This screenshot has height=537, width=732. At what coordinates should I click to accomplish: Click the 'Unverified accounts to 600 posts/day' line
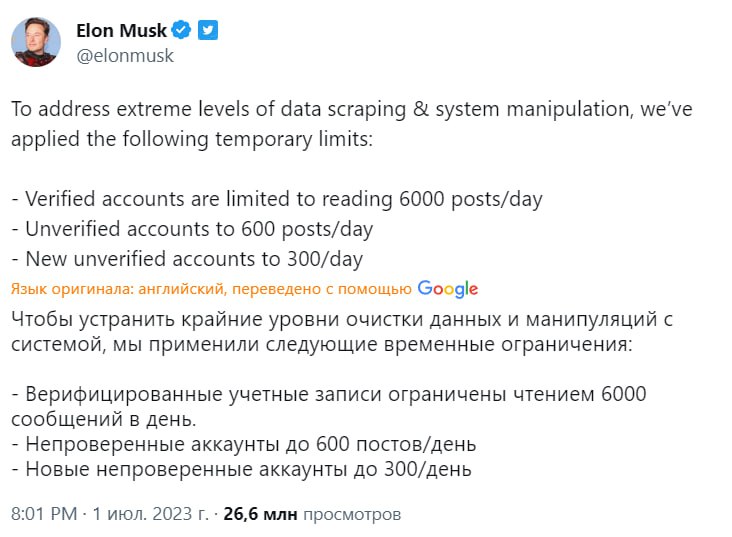tap(192, 228)
